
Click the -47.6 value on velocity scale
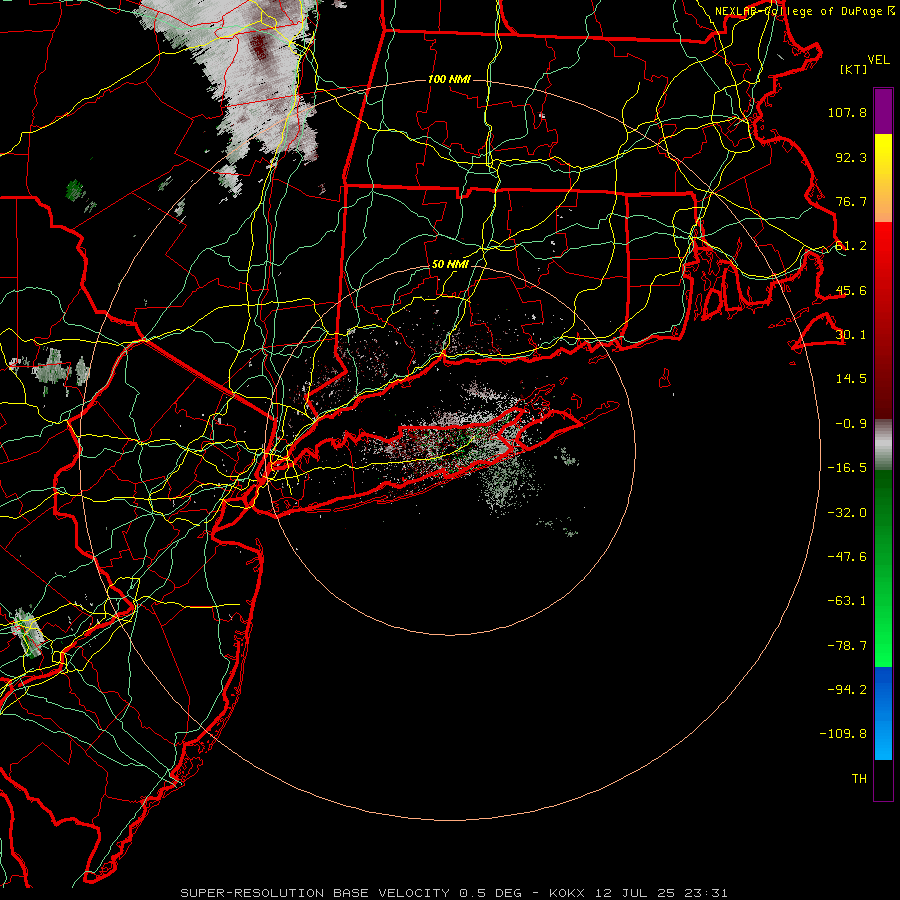coord(847,557)
